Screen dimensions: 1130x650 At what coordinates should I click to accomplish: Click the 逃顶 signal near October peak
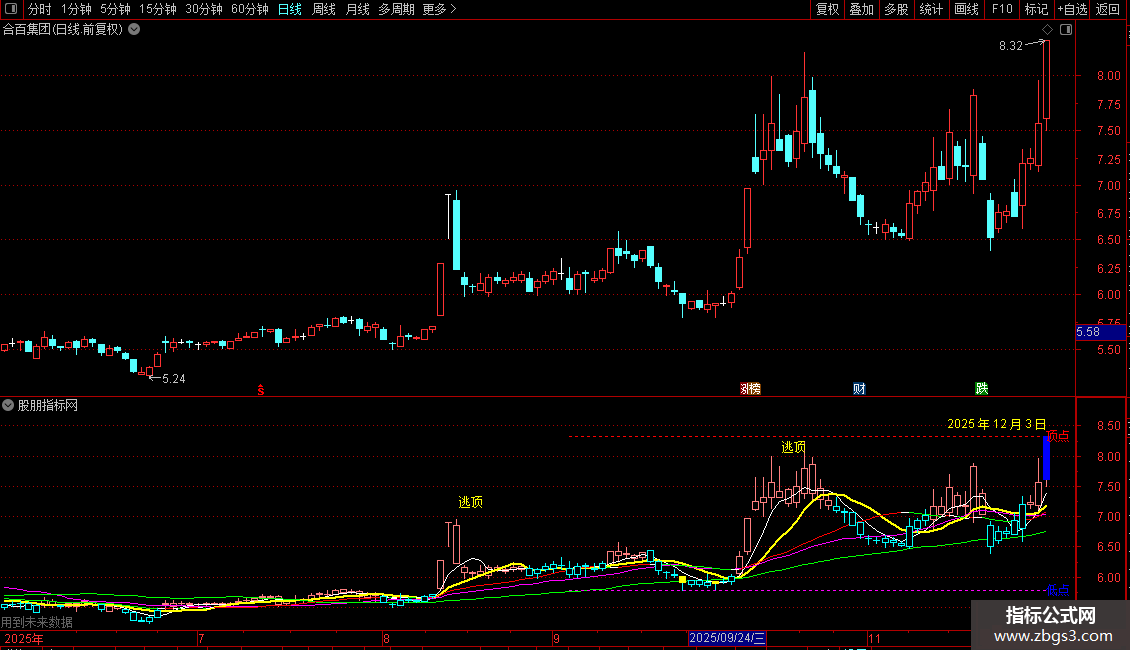tap(793, 447)
